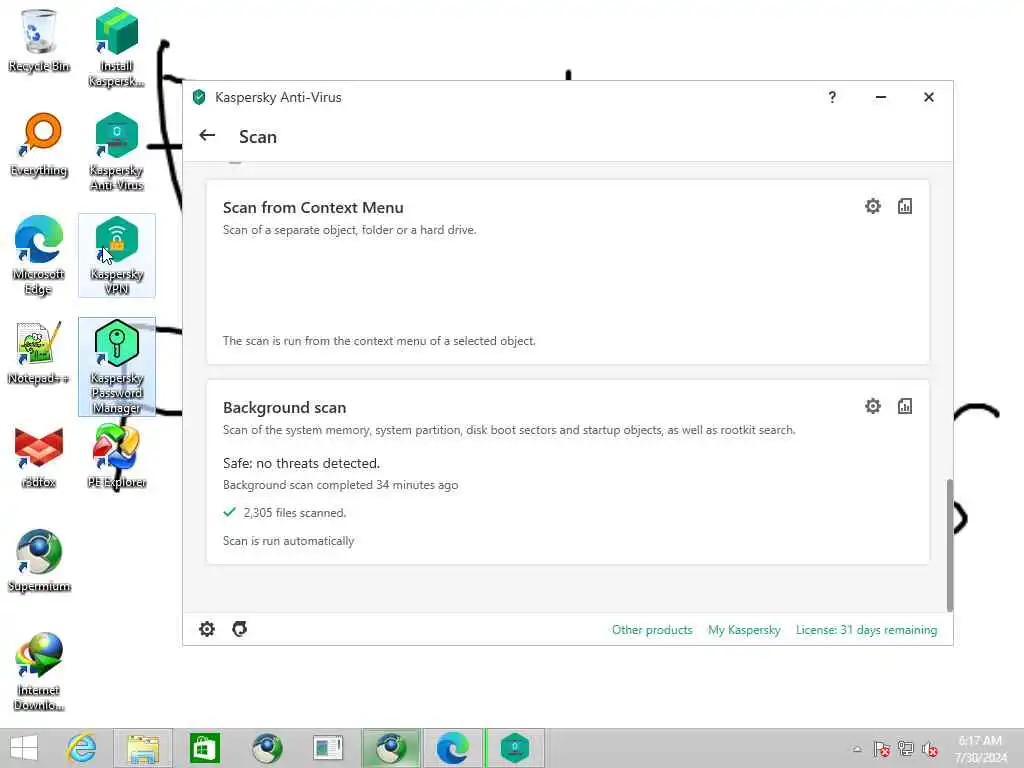Select PE Explorer desktop shortcut

pyautogui.click(x=116, y=457)
